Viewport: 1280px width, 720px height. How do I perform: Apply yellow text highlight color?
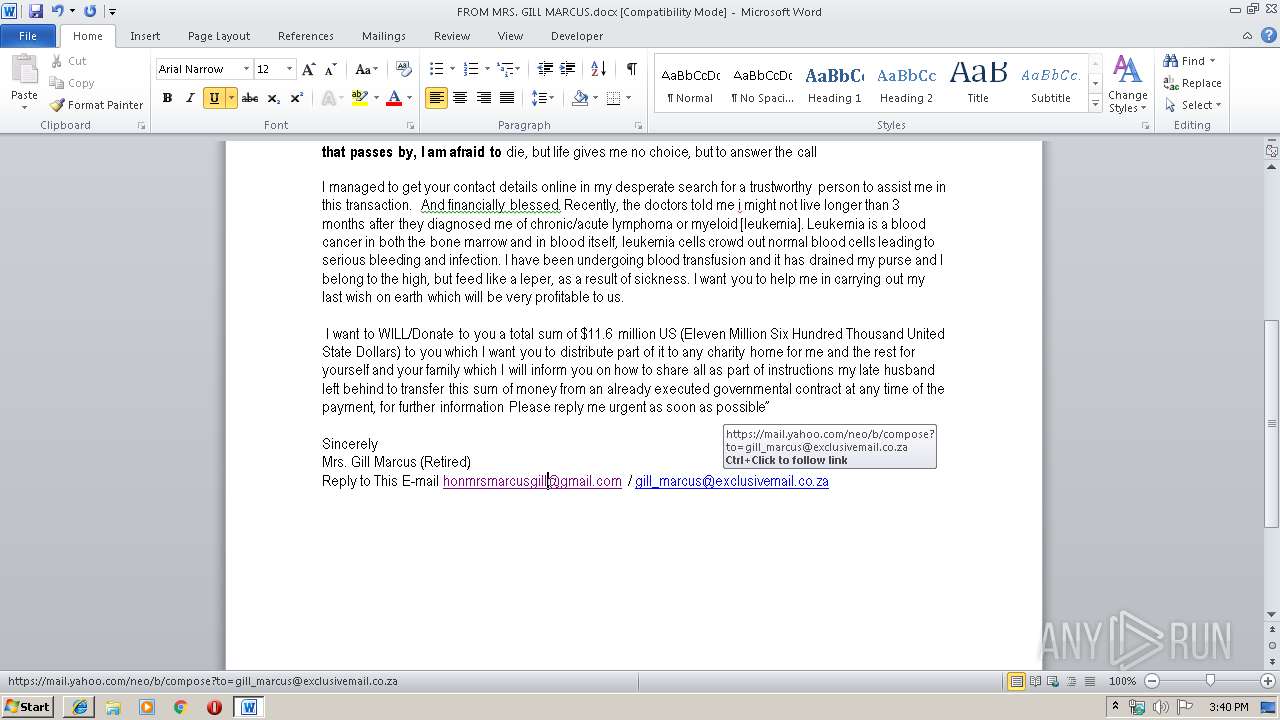[360, 98]
